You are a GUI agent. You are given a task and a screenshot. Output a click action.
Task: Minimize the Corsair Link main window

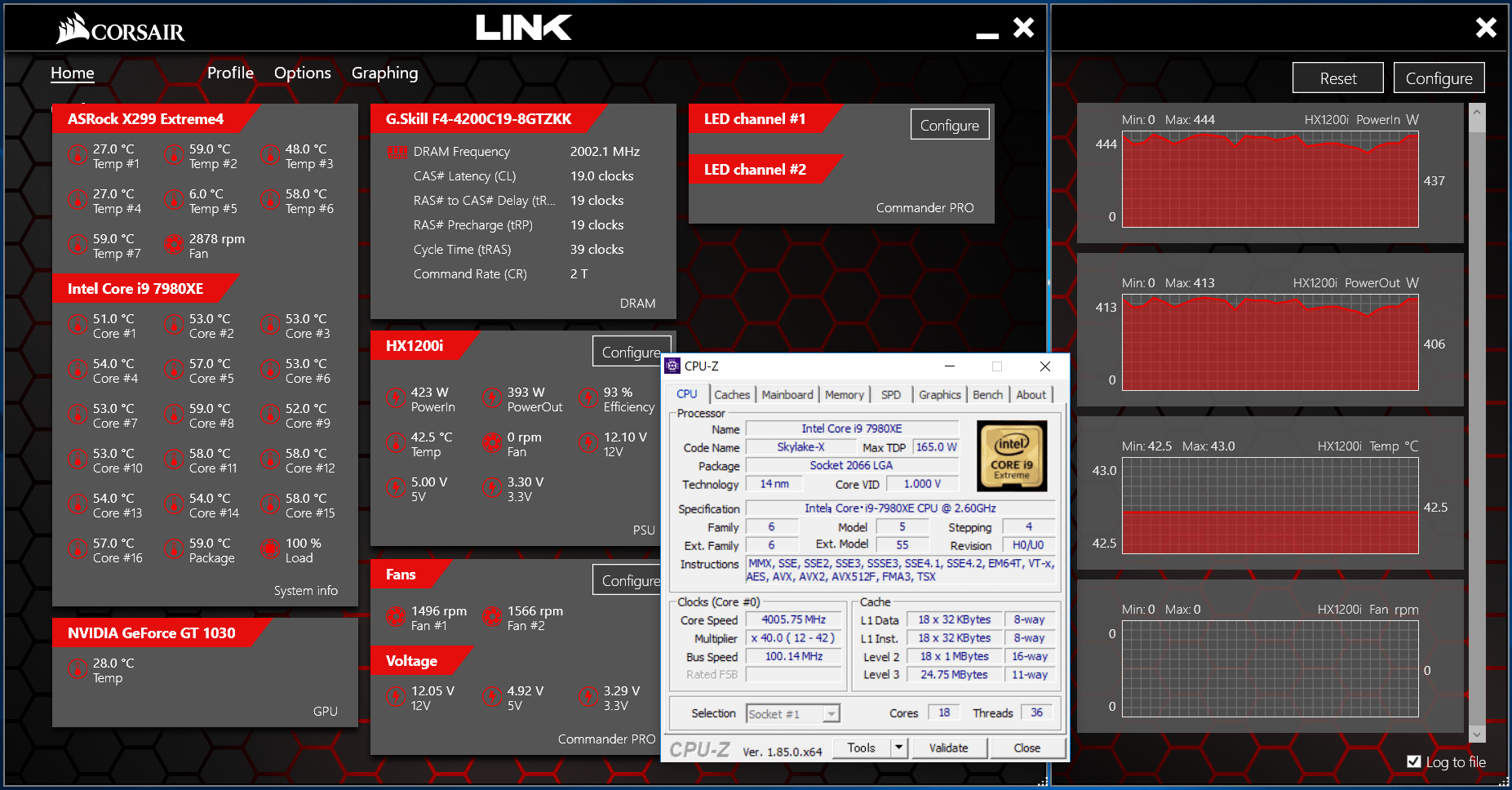tap(987, 35)
